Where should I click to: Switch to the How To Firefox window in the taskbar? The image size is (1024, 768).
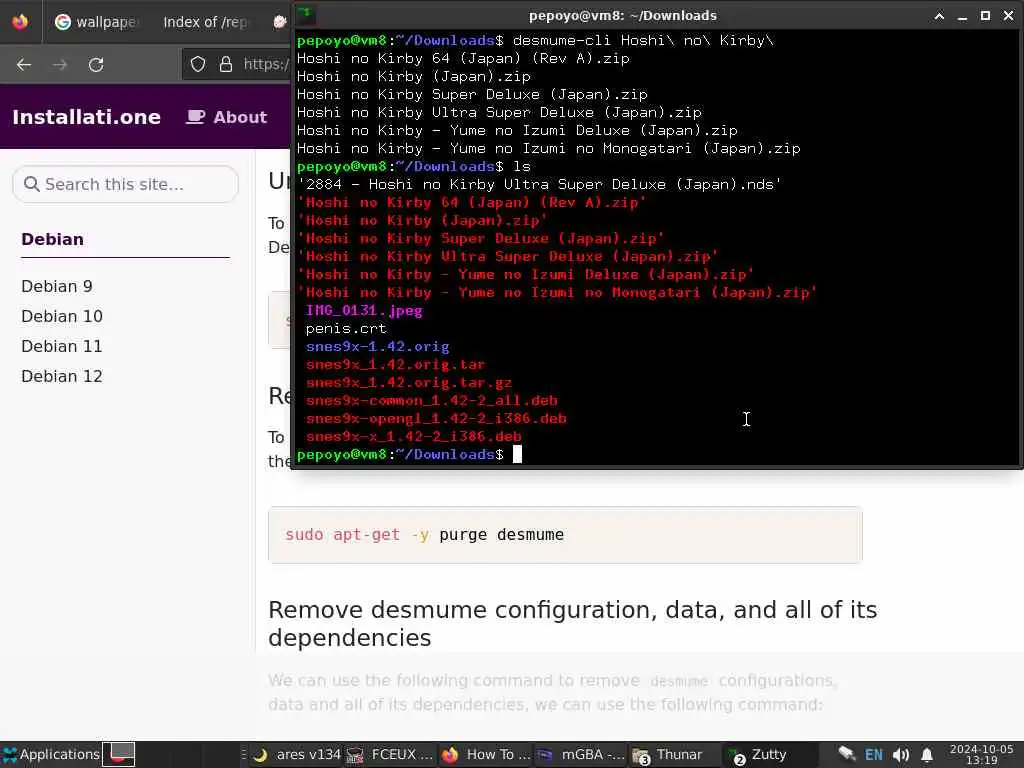click(x=487, y=755)
